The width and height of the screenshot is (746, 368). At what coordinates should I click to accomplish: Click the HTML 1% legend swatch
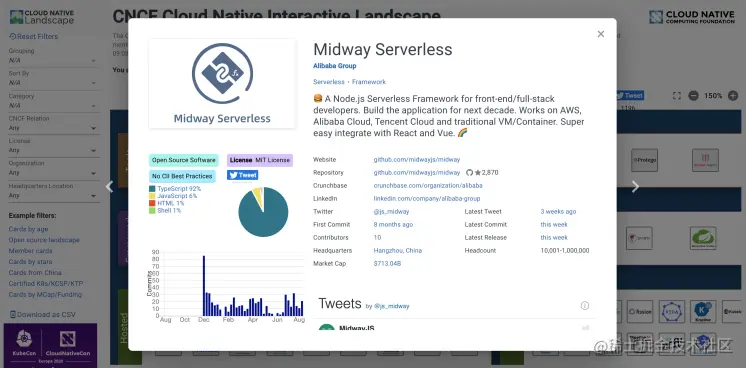click(152, 203)
